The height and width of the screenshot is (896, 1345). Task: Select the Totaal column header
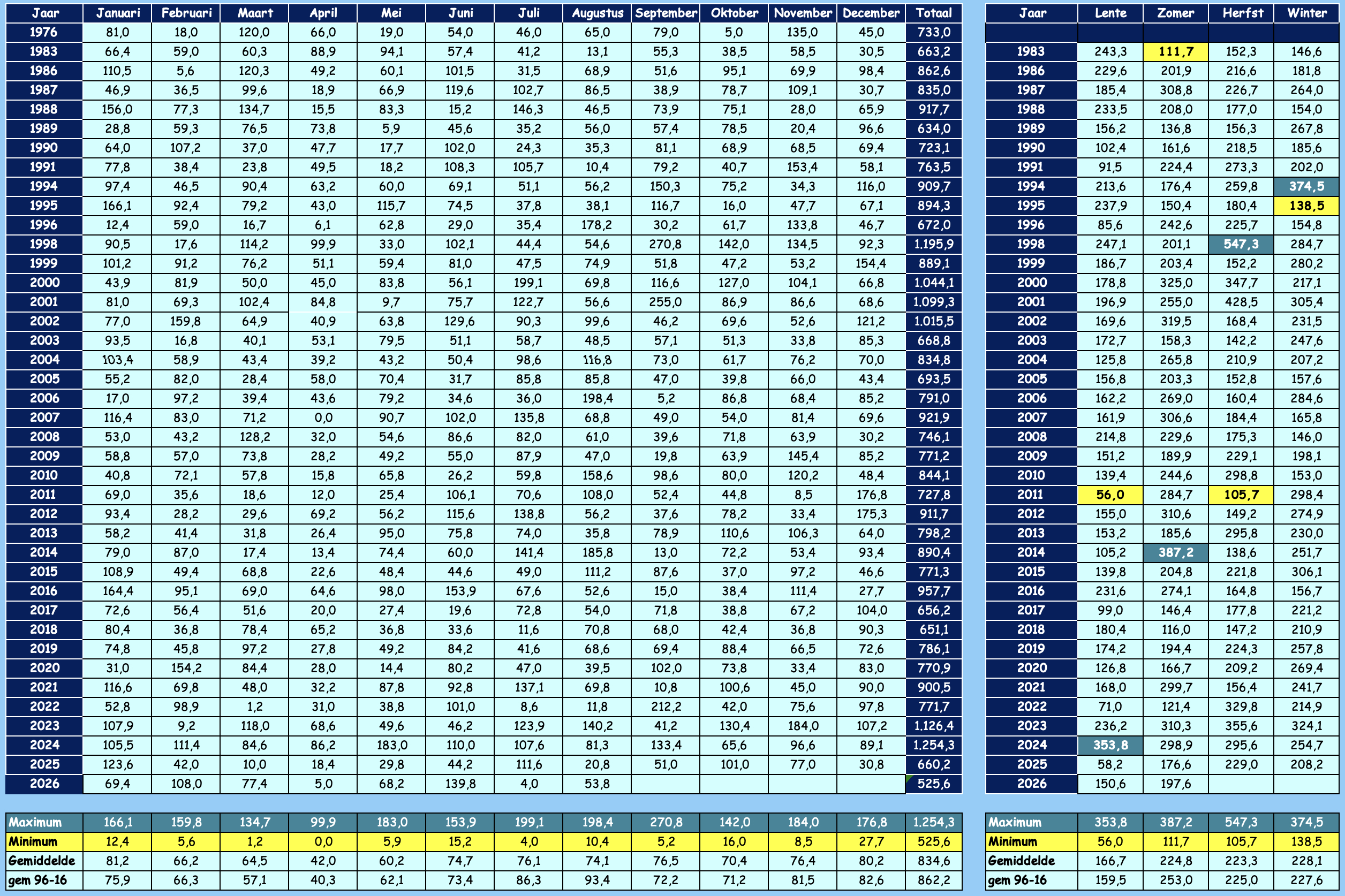click(933, 12)
